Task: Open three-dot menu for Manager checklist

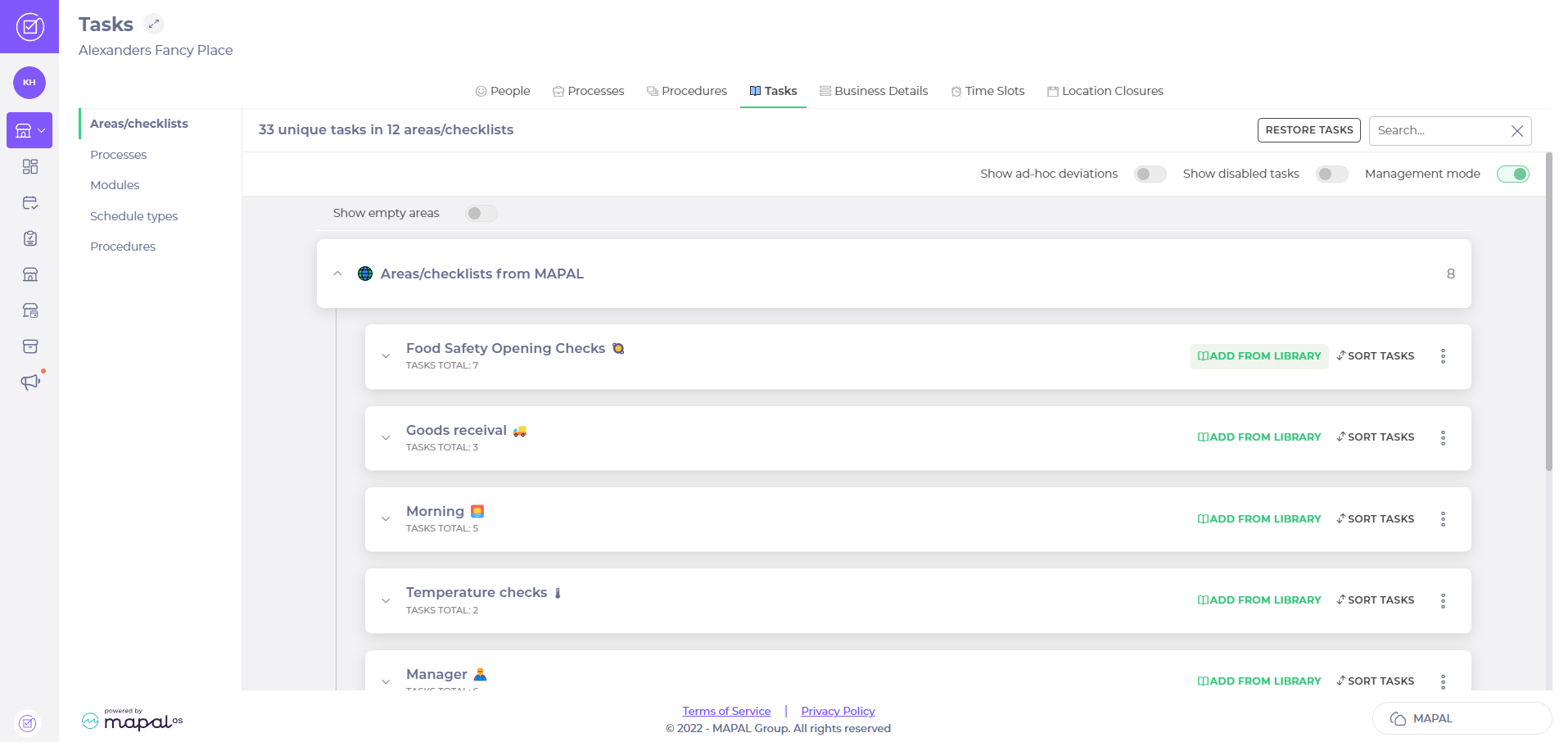Action: 1443,681
